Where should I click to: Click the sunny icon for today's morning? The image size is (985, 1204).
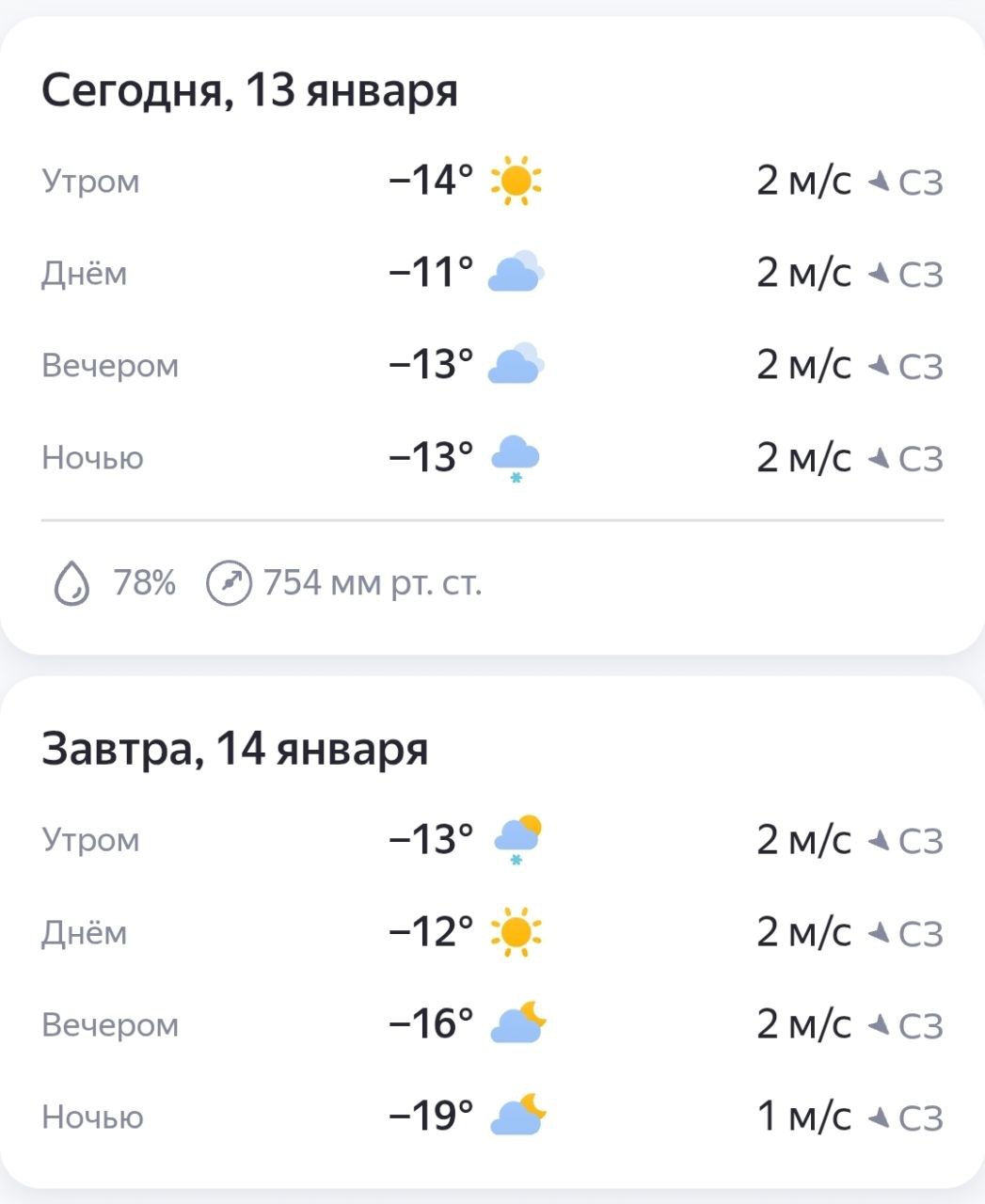point(516,180)
